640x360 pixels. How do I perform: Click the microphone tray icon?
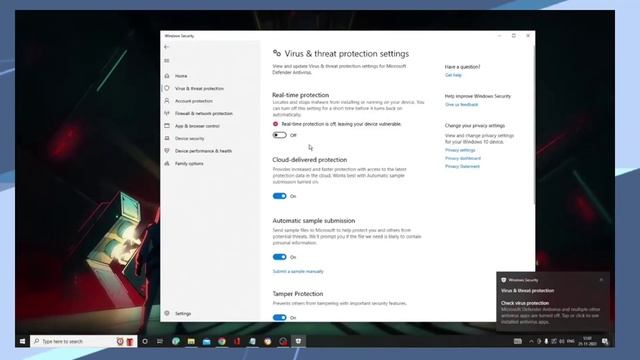[546, 341]
